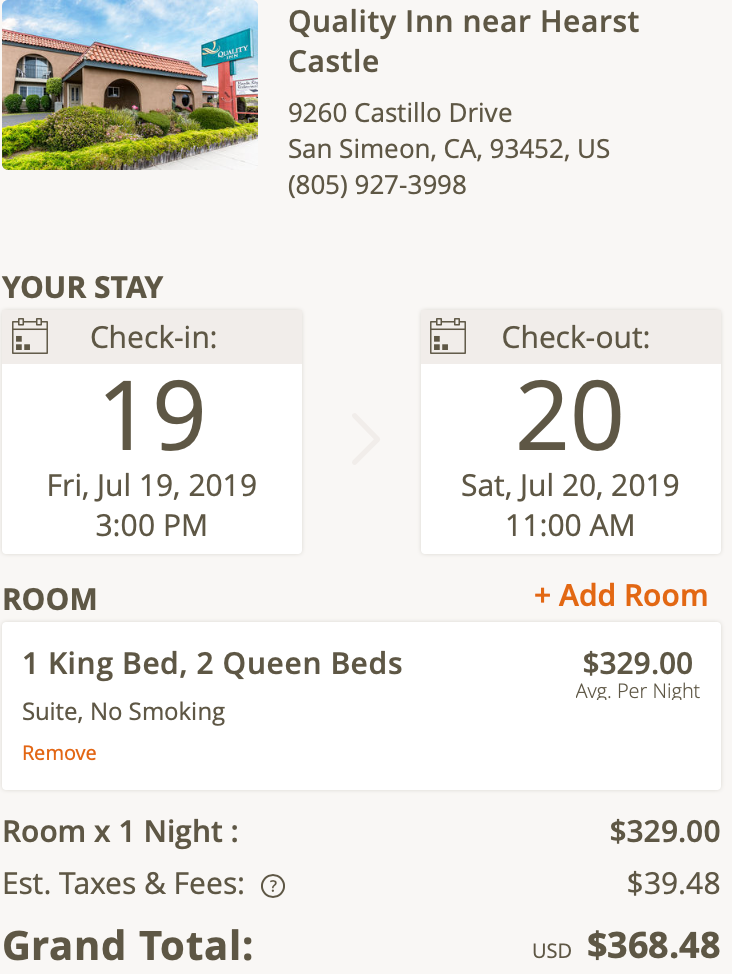Click the 3:00 PM check-in time
The height and width of the screenshot is (974, 732).
coord(152,525)
